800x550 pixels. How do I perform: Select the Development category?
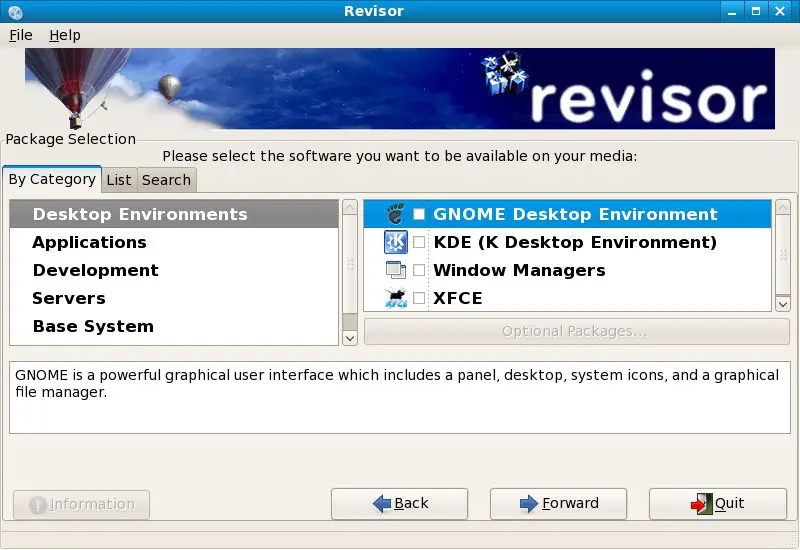tap(174, 270)
